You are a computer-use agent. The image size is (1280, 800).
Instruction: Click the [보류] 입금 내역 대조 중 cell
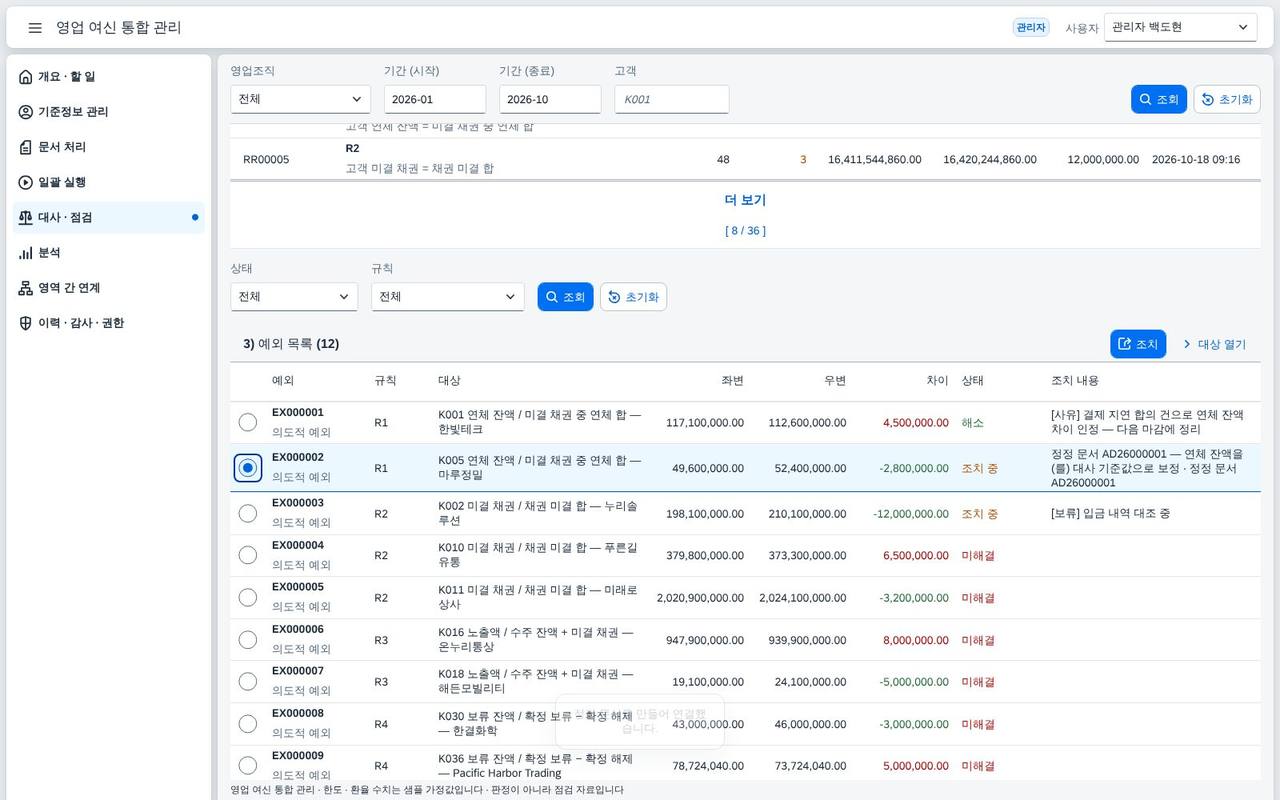[1110, 514]
